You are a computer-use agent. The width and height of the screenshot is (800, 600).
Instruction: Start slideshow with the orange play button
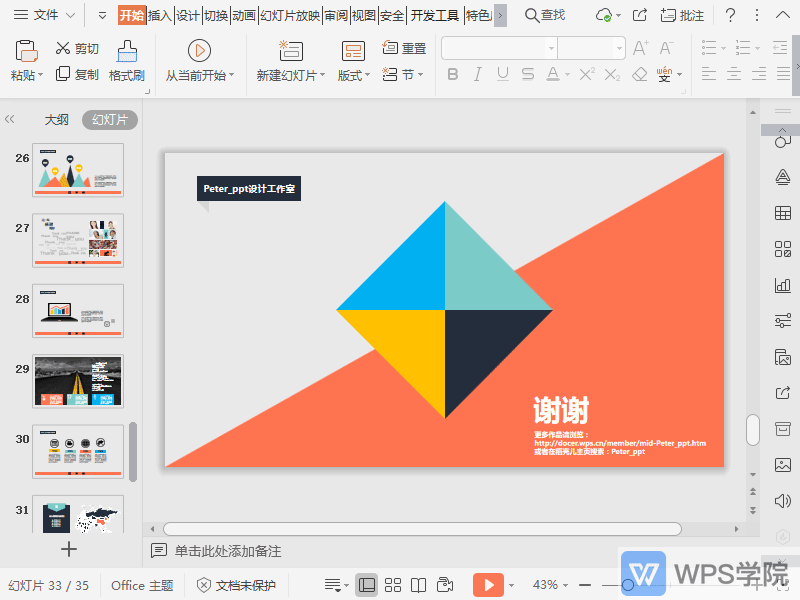click(x=488, y=585)
